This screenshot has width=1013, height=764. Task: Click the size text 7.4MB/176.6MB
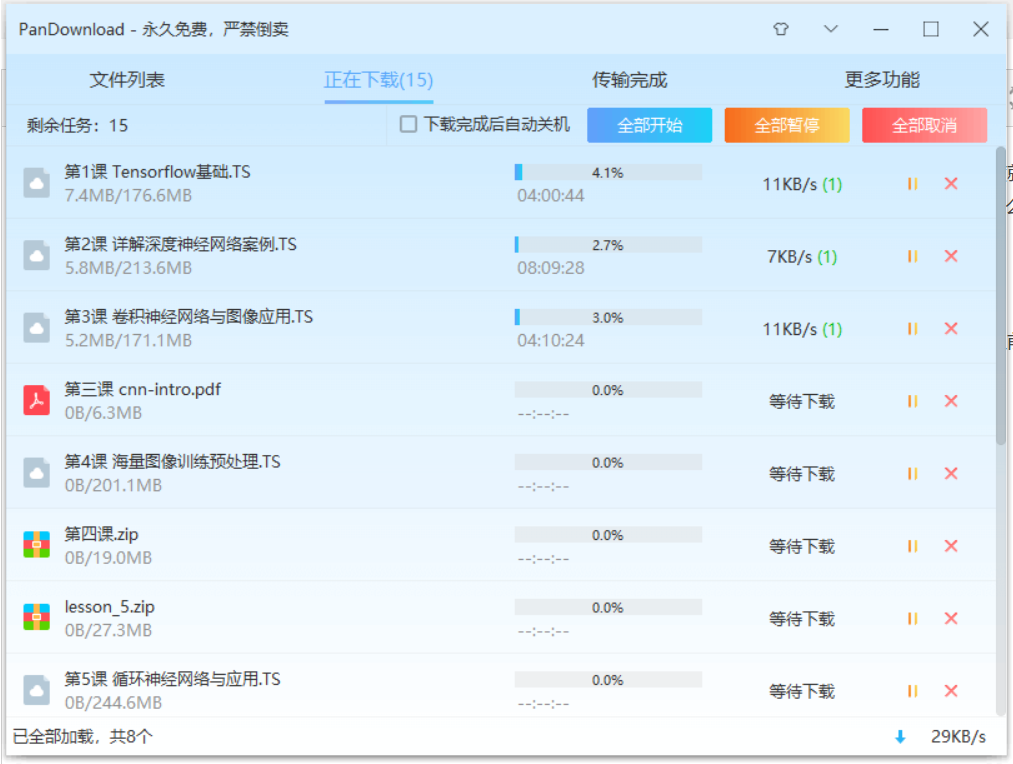[x=128, y=196]
